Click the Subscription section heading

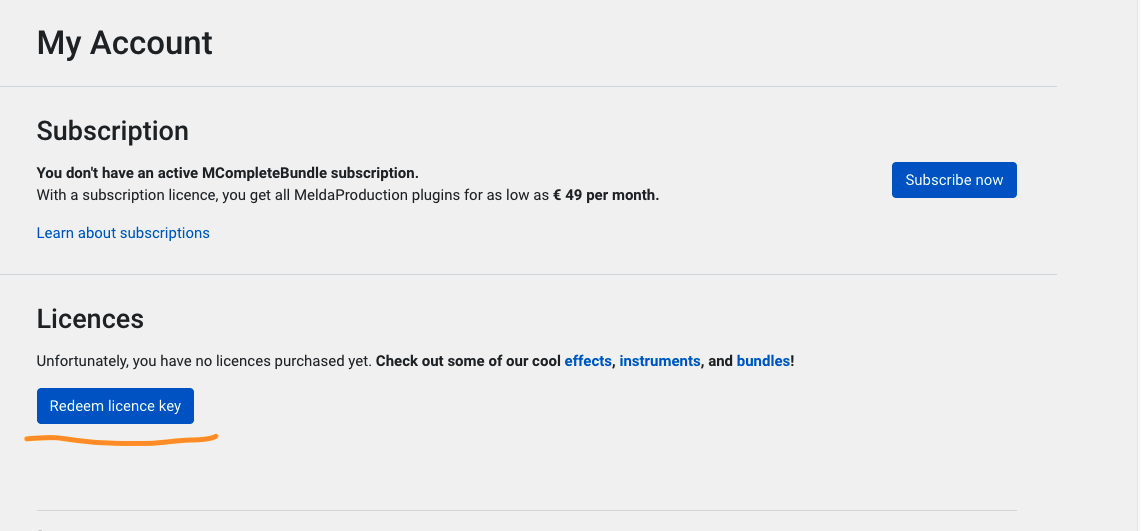click(113, 131)
